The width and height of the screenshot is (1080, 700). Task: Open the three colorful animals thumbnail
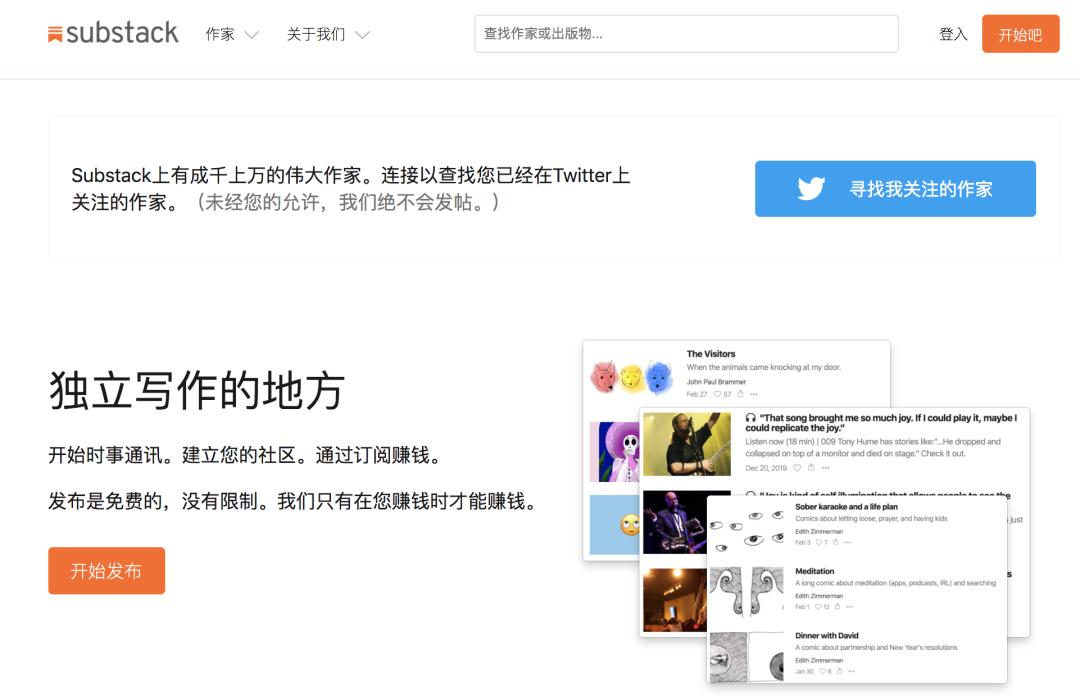point(632,376)
